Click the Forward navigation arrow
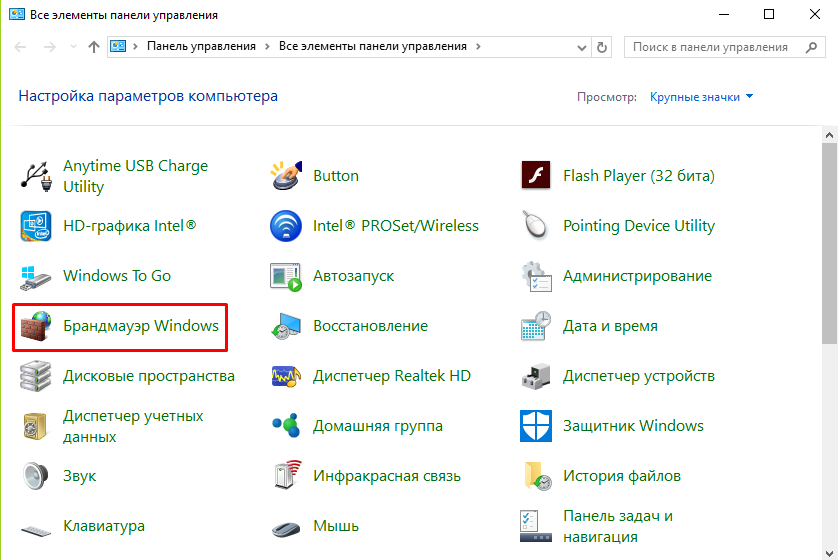The height and width of the screenshot is (560, 838). pos(50,47)
